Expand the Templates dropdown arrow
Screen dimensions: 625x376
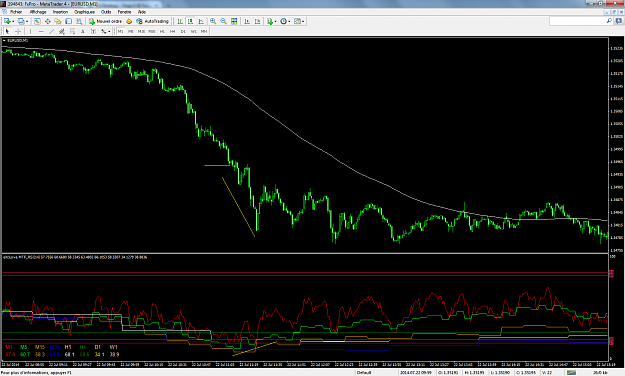click(x=303, y=22)
